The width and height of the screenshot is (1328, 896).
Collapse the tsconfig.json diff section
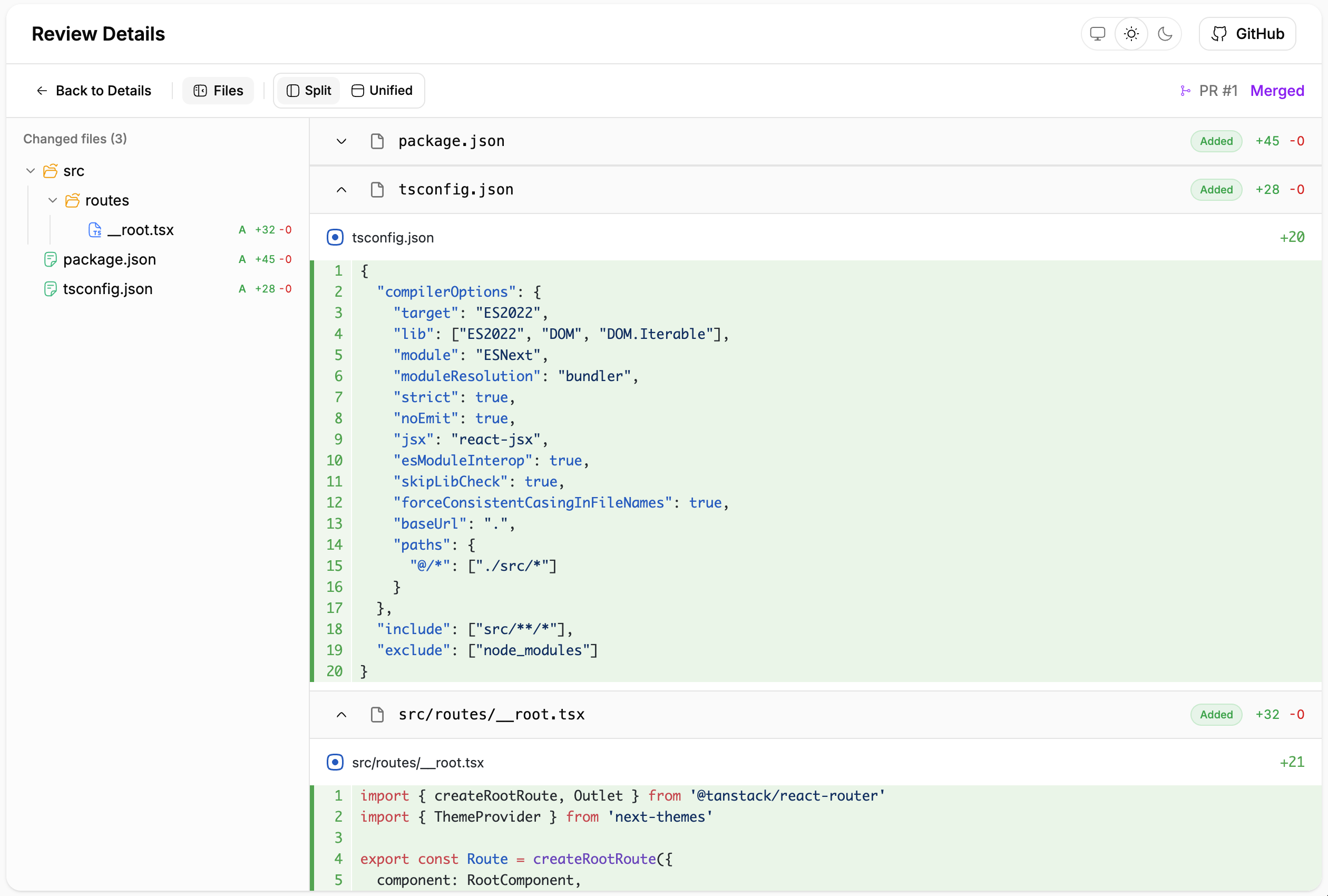[x=341, y=190]
